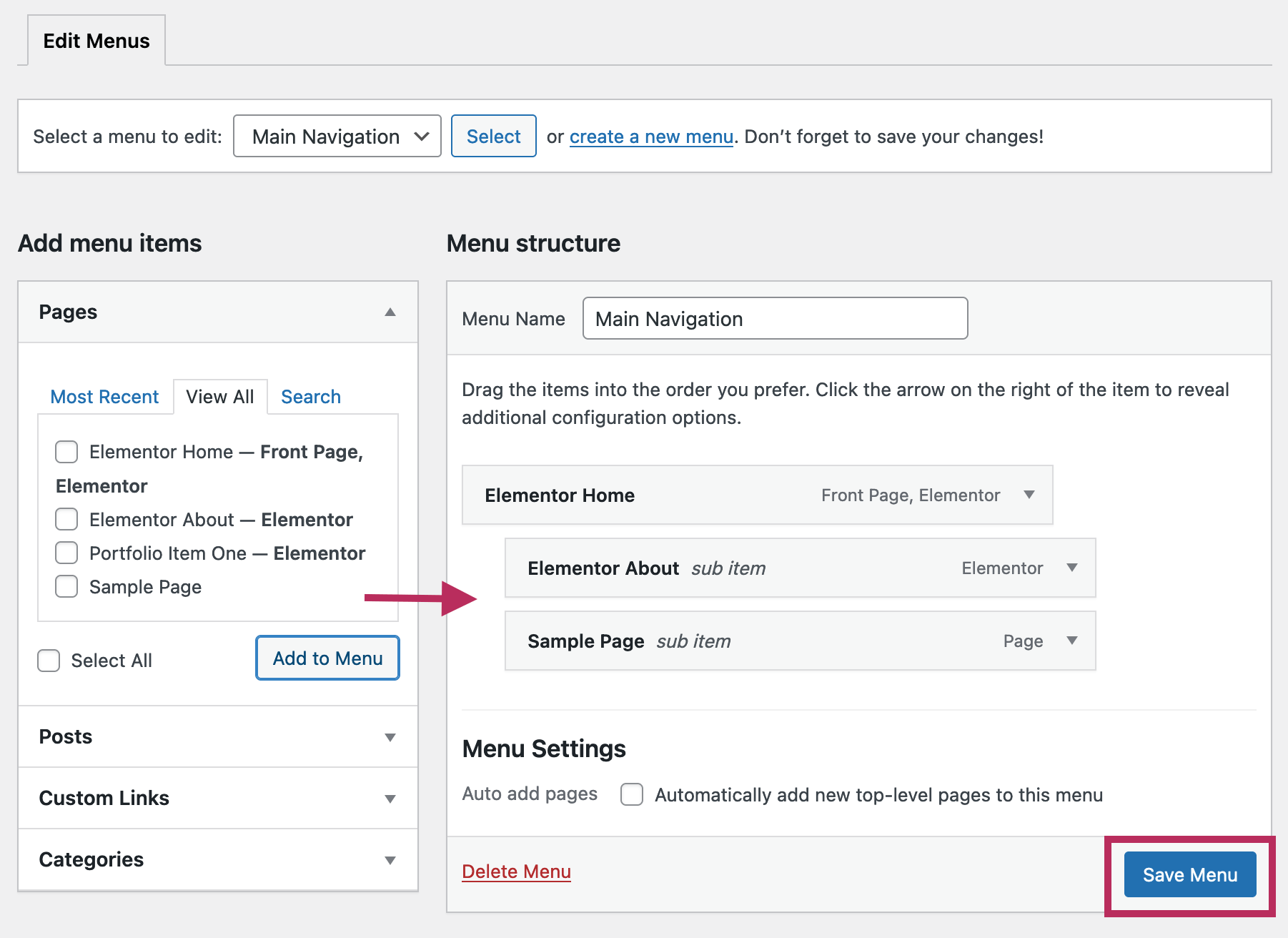Click the Add to Menu button
This screenshot has height=938, width=1288.
[x=327, y=658]
